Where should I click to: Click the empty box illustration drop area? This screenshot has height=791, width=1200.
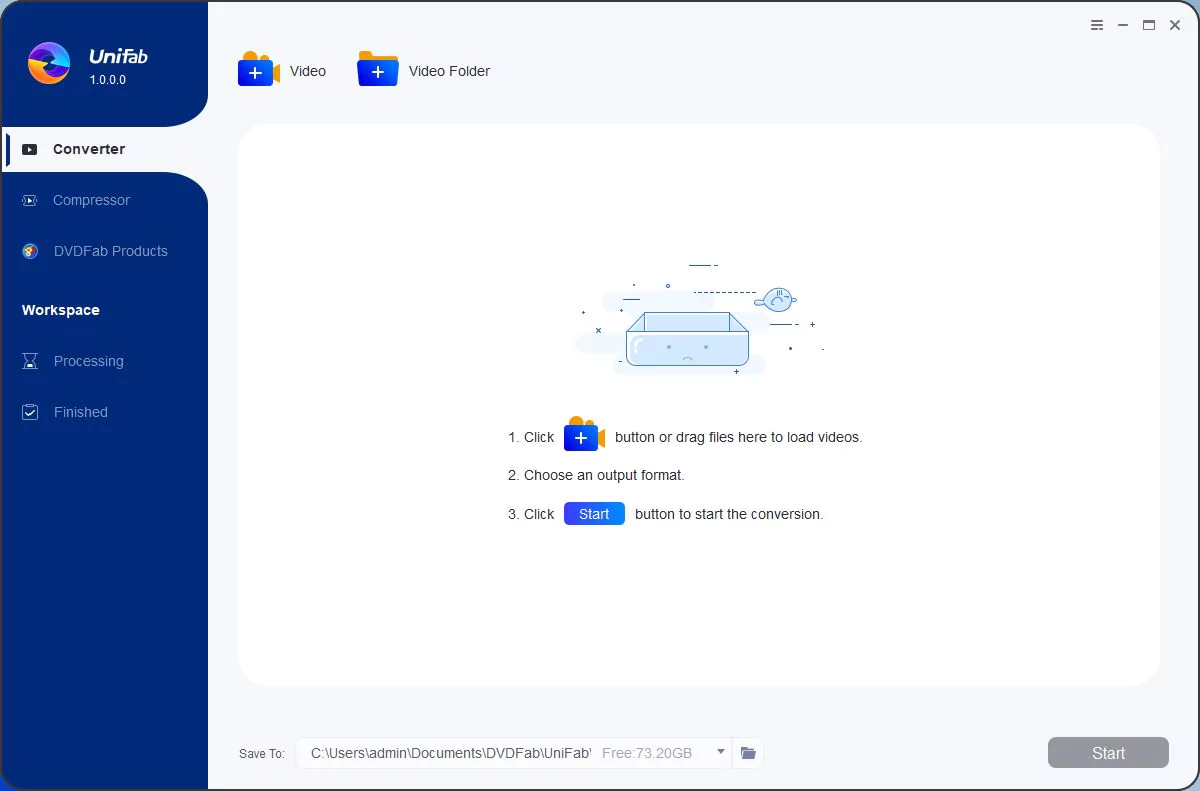pyautogui.click(x=688, y=338)
